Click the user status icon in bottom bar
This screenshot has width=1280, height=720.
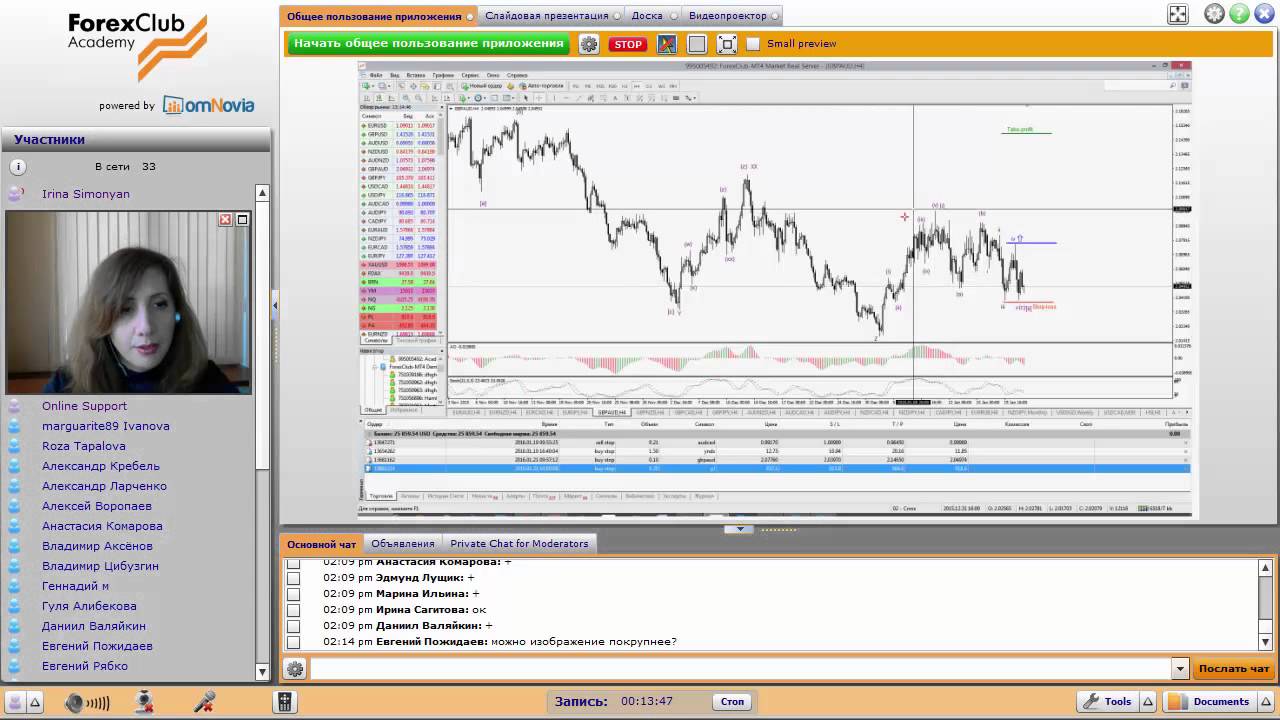[14, 702]
